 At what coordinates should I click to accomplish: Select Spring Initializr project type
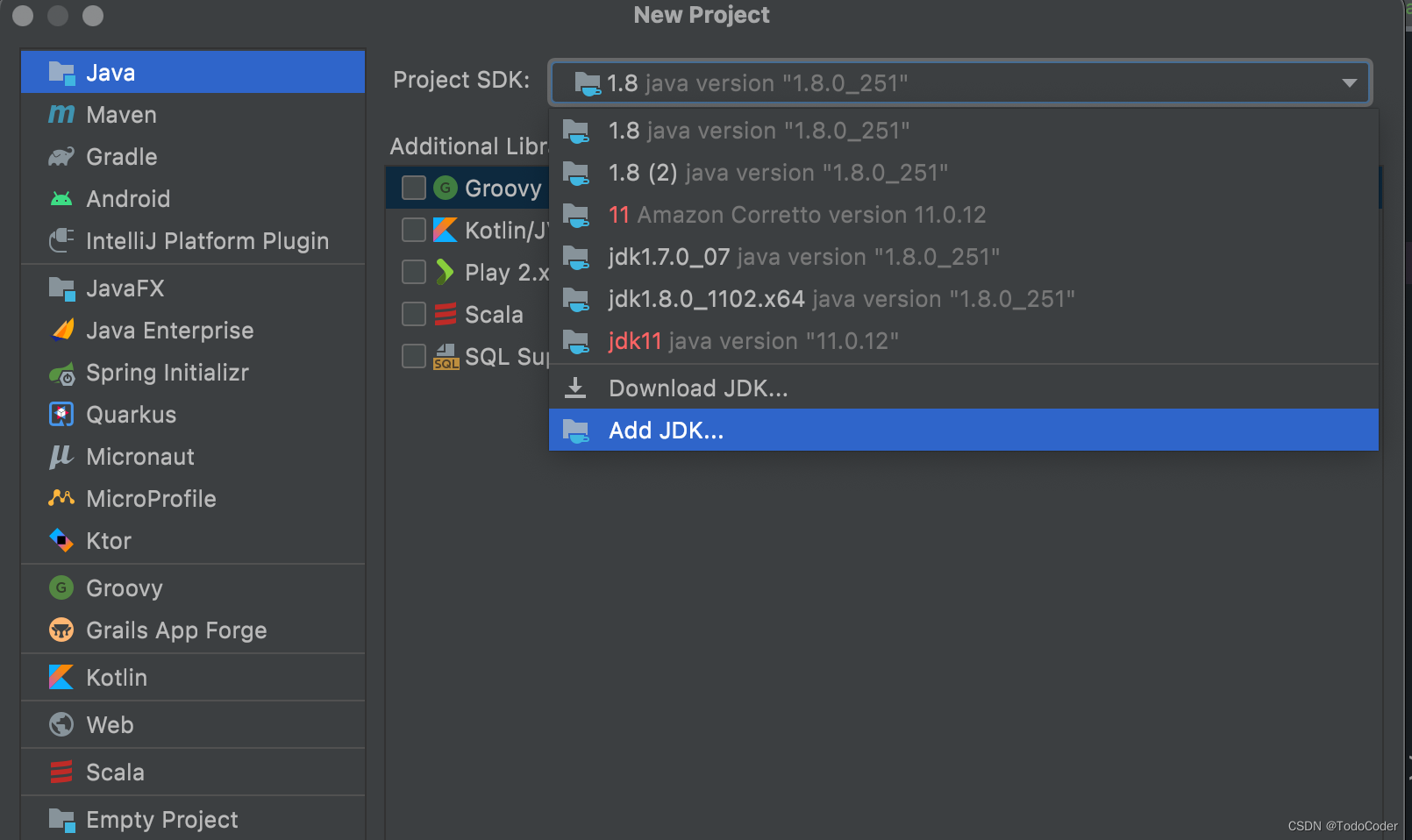click(x=193, y=373)
